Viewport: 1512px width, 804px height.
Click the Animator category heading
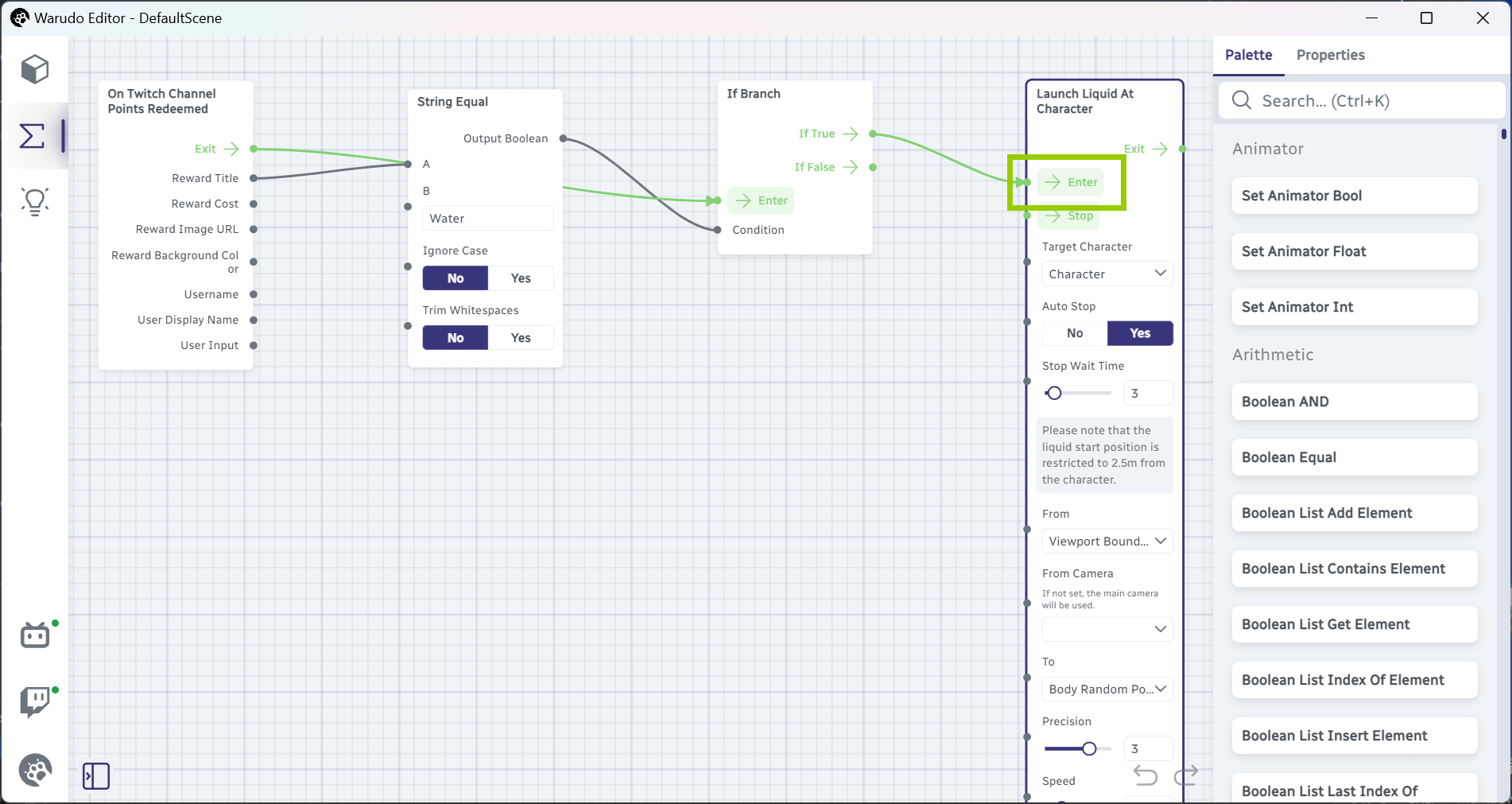(x=1268, y=149)
